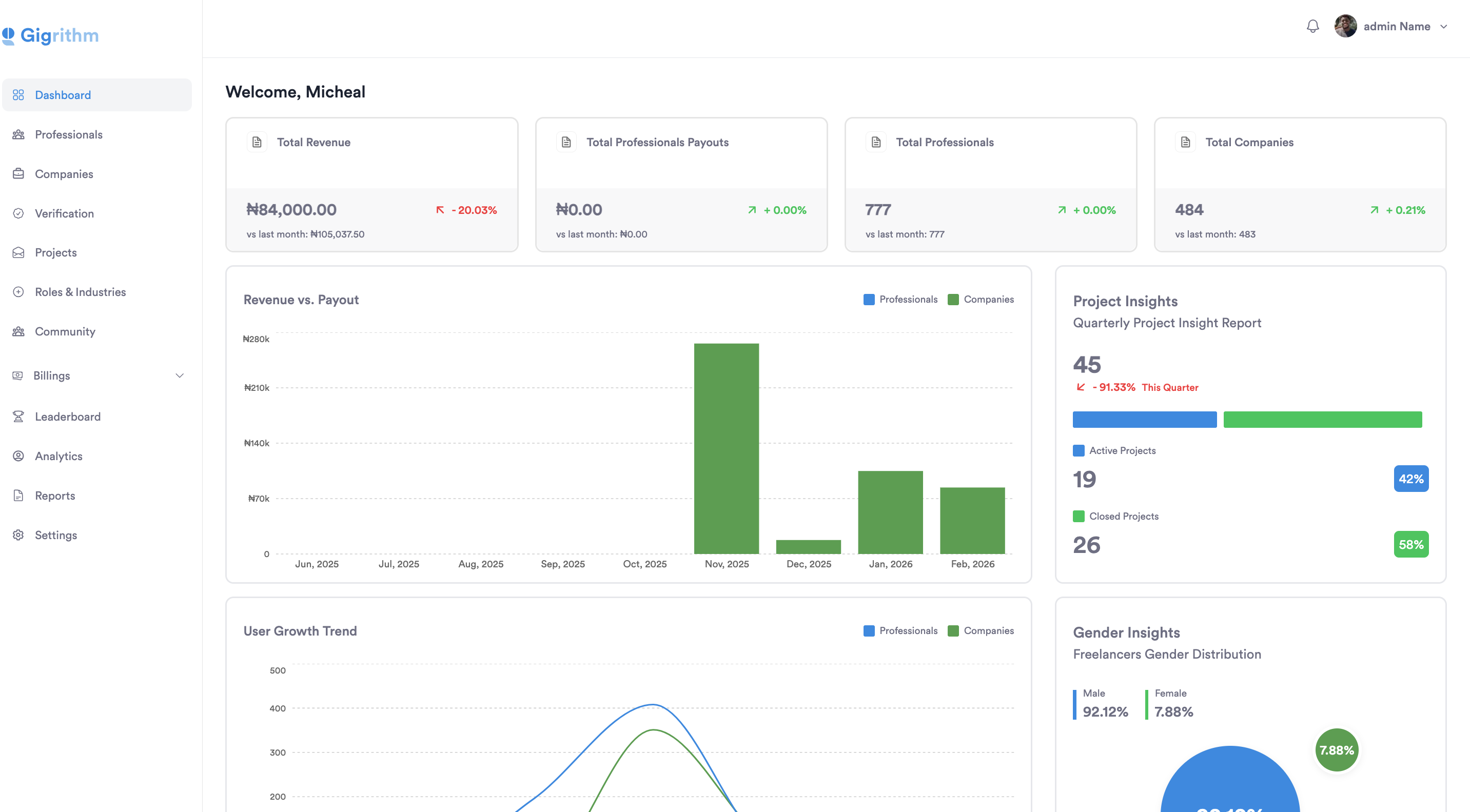Image resolution: width=1470 pixels, height=812 pixels.
Task: Click the Nov, 2025 revenue bar
Action: [727, 448]
